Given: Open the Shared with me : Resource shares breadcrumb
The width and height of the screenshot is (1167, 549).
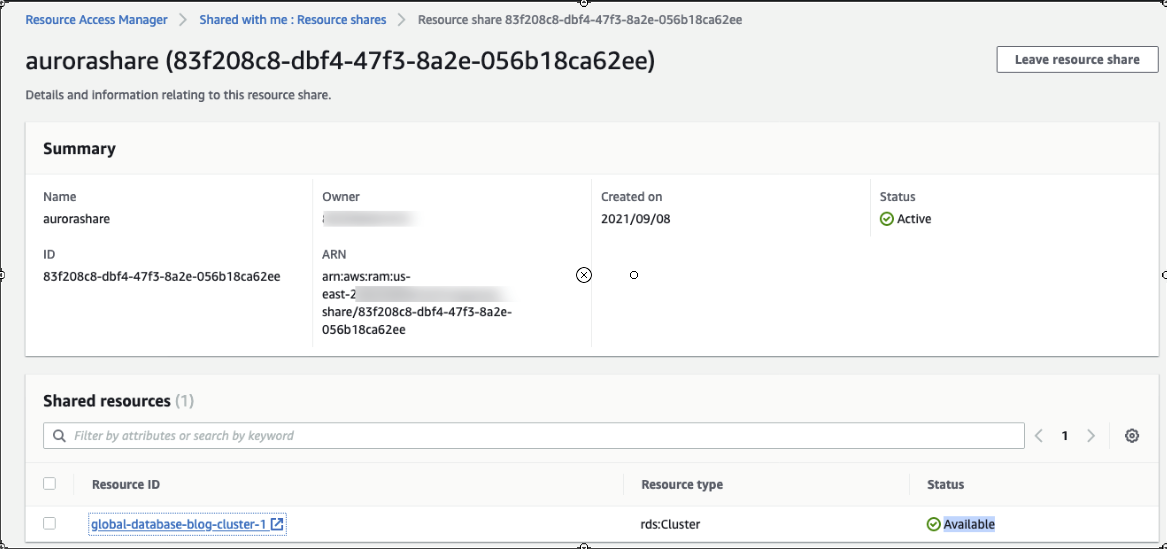Looking at the screenshot, I should 292,20.
